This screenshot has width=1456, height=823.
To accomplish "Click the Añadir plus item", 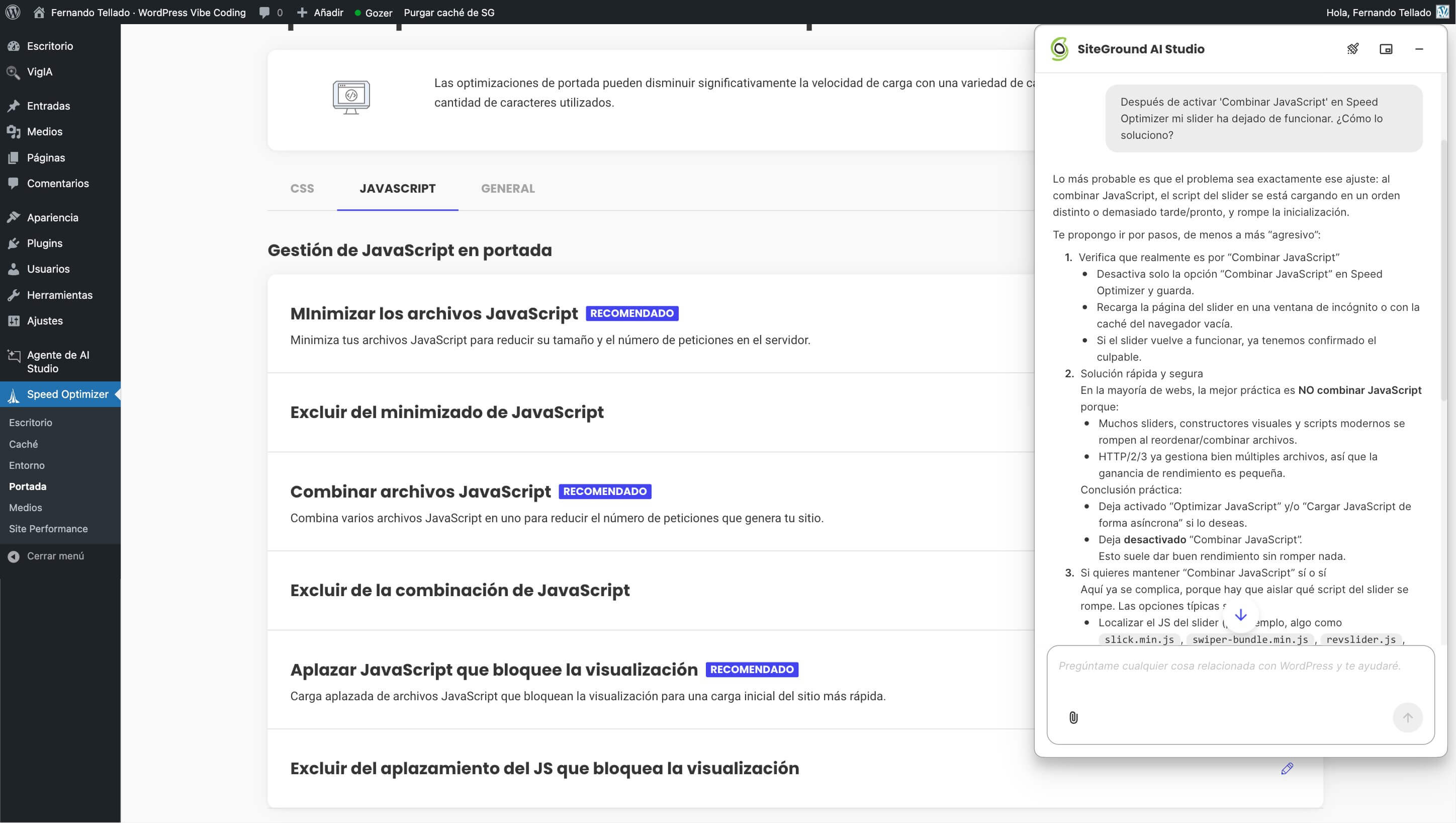I will tap(320, 12).
